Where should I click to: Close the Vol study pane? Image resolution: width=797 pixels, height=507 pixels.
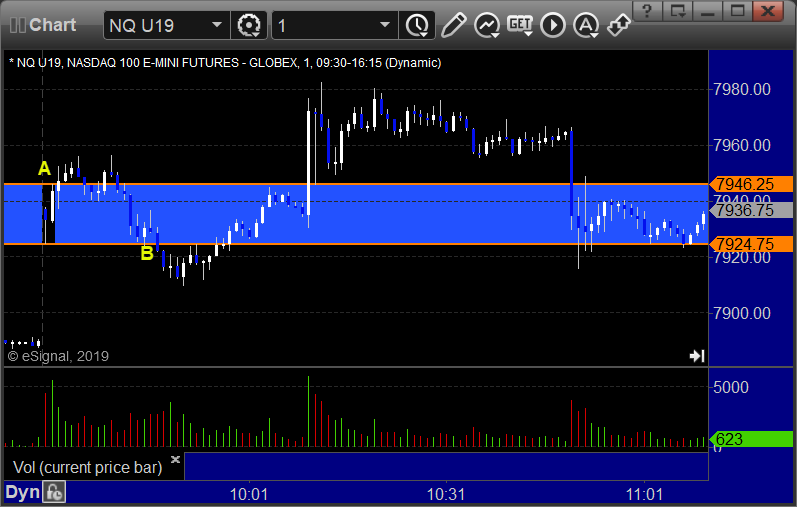point(175,459)
